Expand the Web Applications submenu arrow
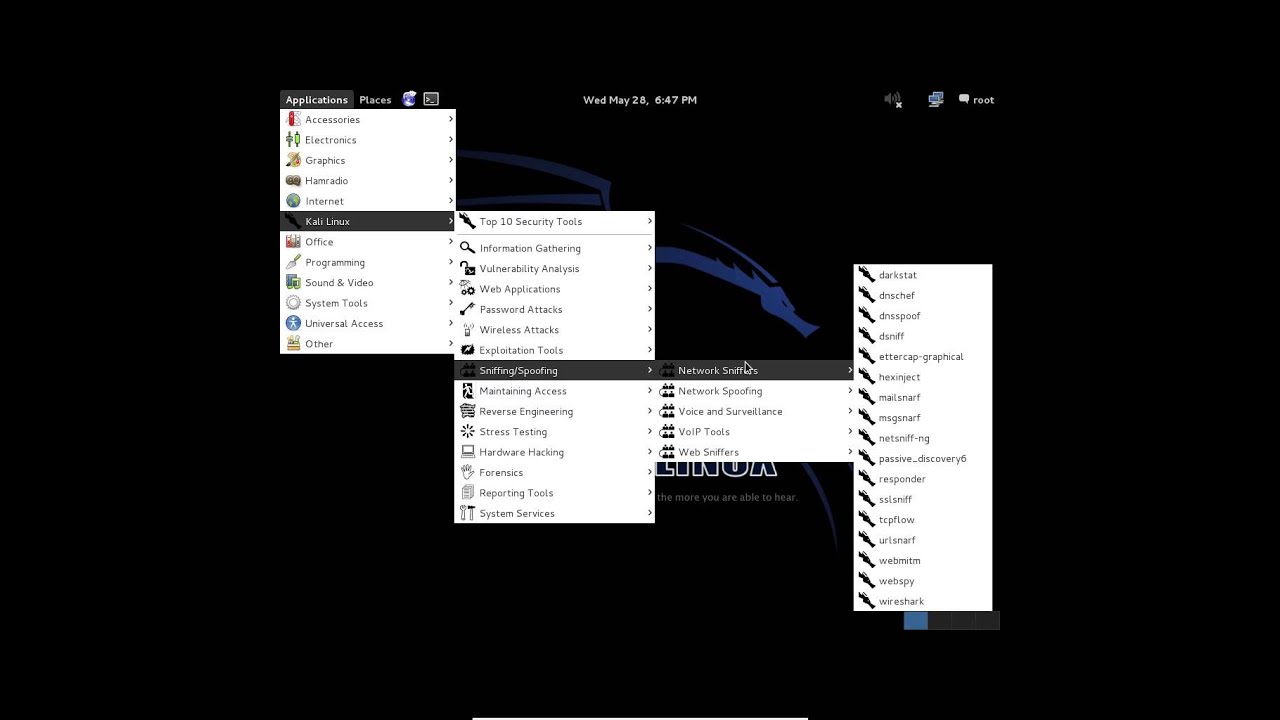Viewport: 1280px width, 720px height. coord(650,289)
